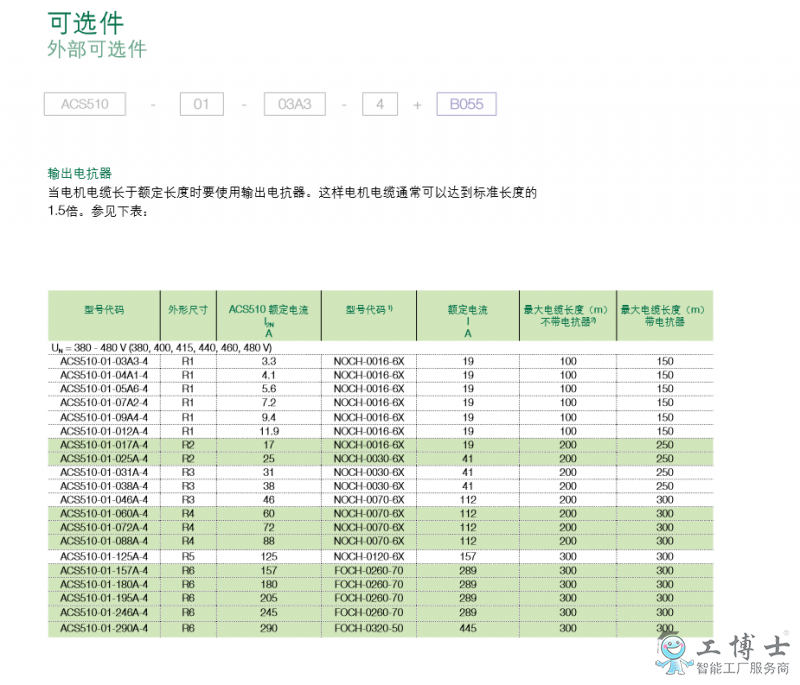Screen dimensions: 800x685
Task: Click the "ACS510-01-031A-4" model cell
Action: coord(104,472)
